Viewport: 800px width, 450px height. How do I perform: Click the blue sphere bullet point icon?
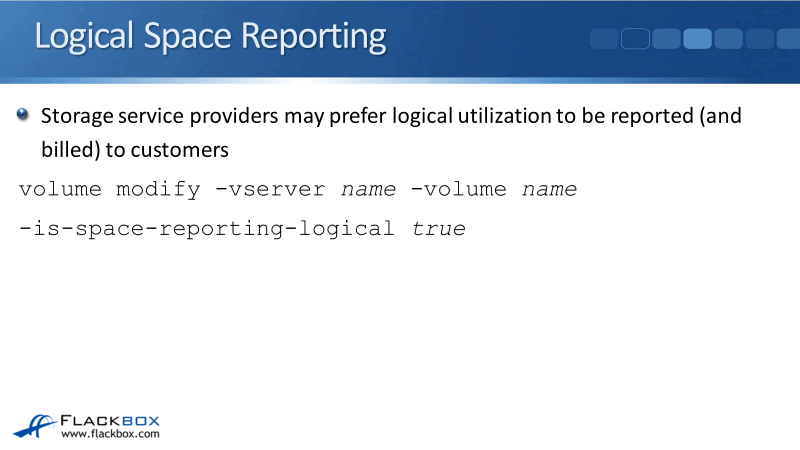point(24,116)
